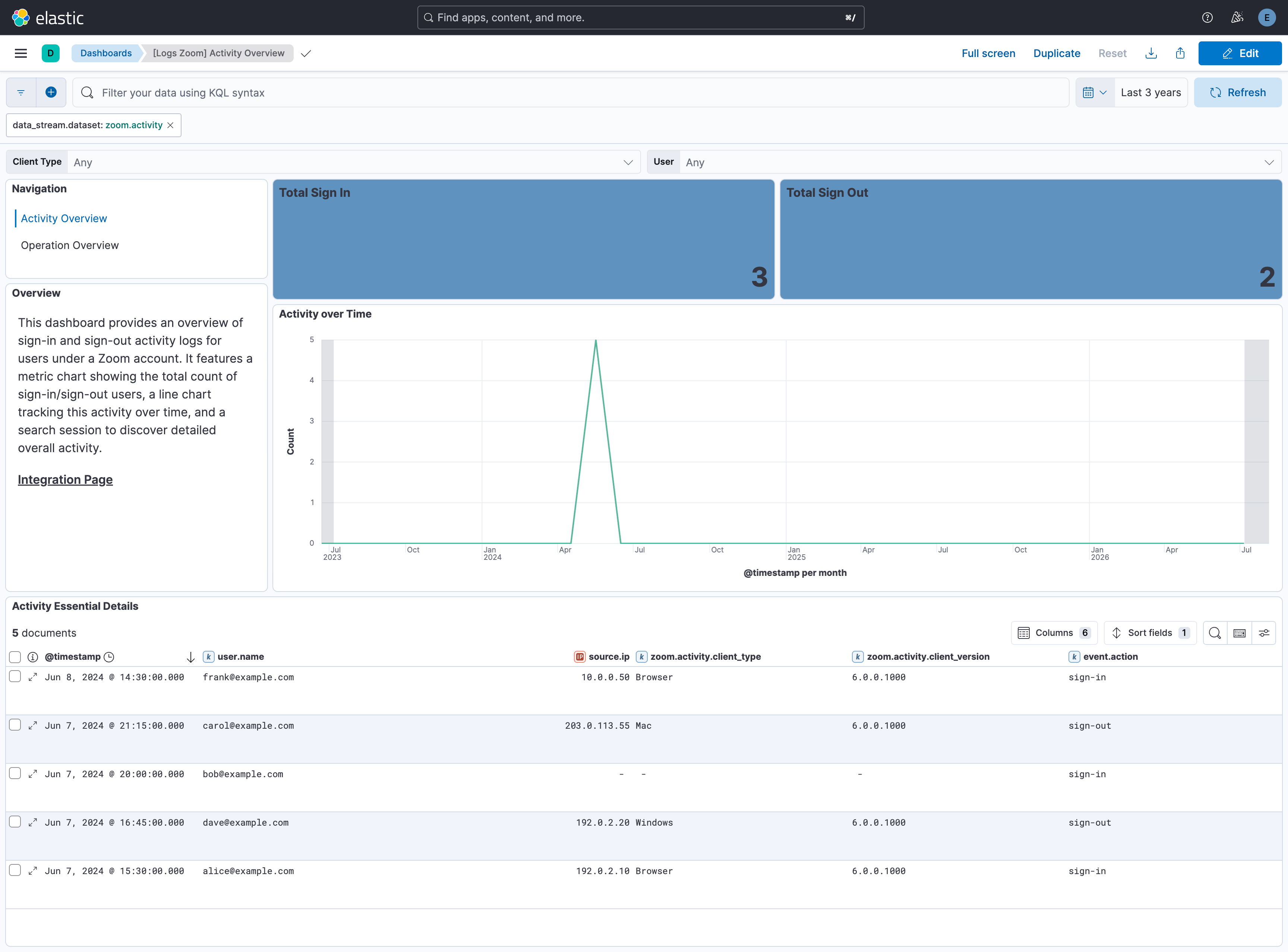
Task: Open the Sort fields menu
Action: pyautogui.click(x=1150, y=633)
